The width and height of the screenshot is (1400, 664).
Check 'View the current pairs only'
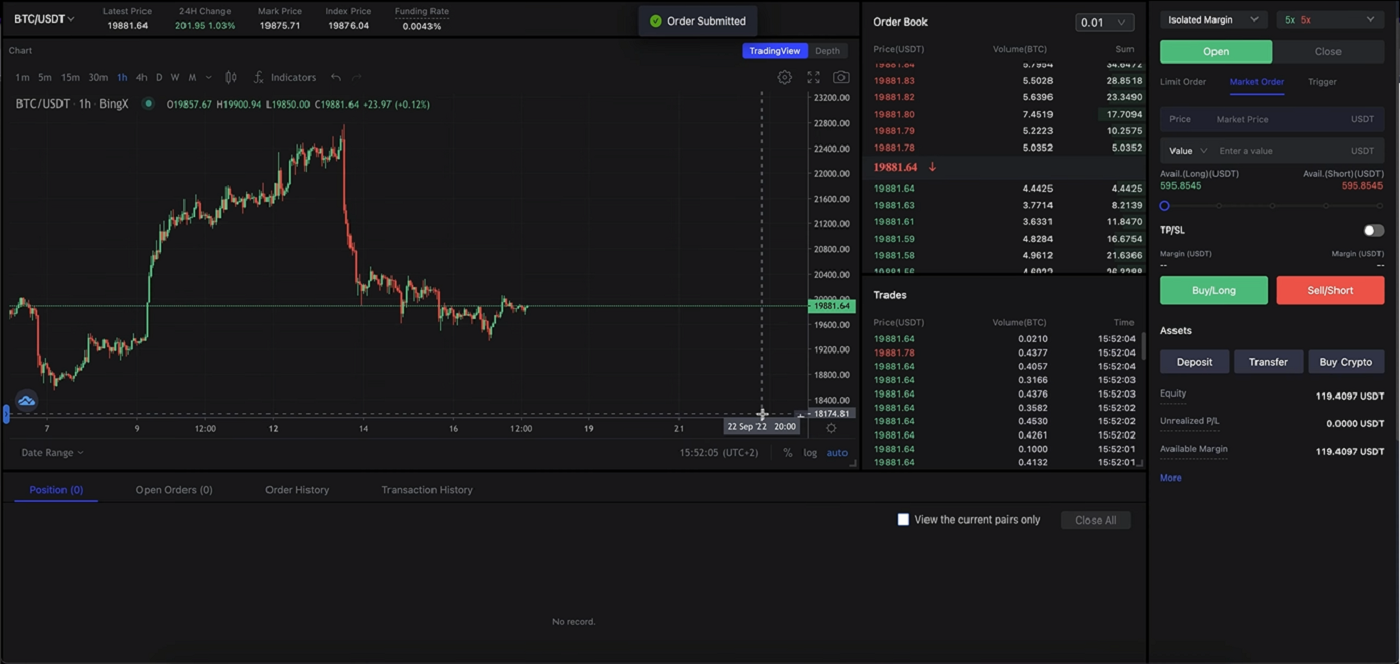tap(903, 519)
